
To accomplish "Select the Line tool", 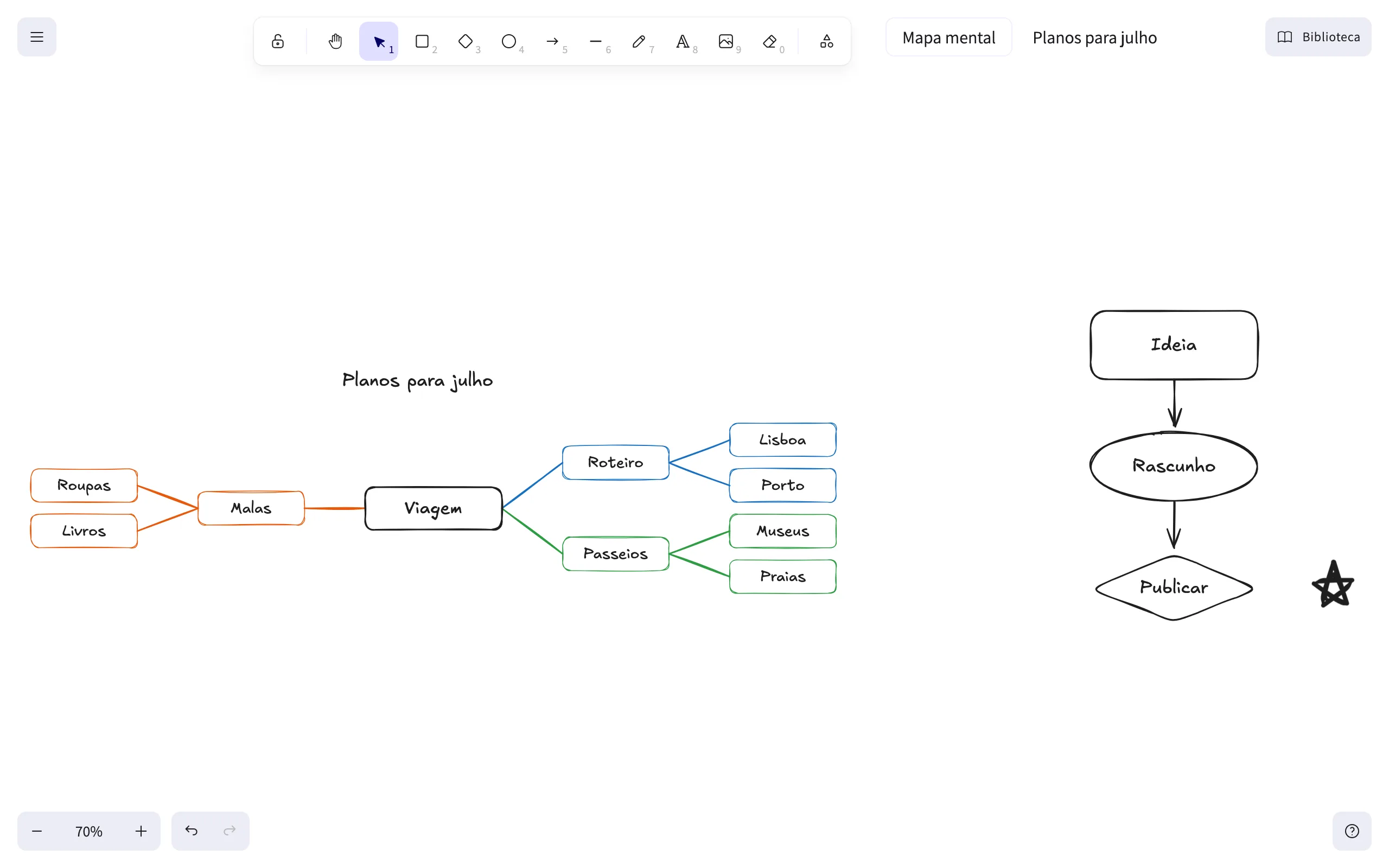I will (596, 41).
